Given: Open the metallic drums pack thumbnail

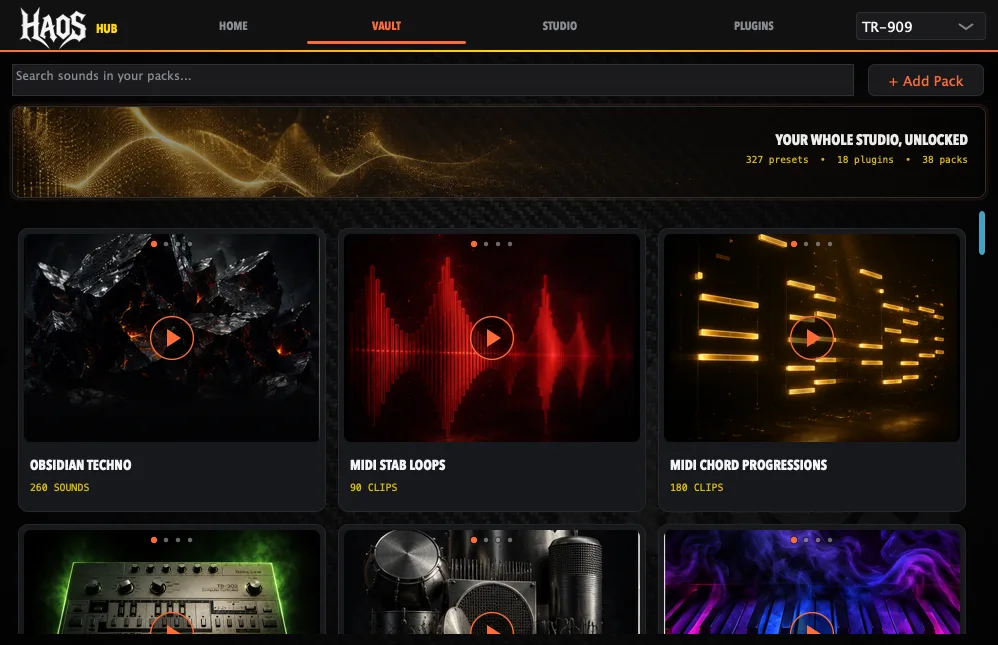Looking at the screenshot, I should pyautogui.click(x=492, y=582).
